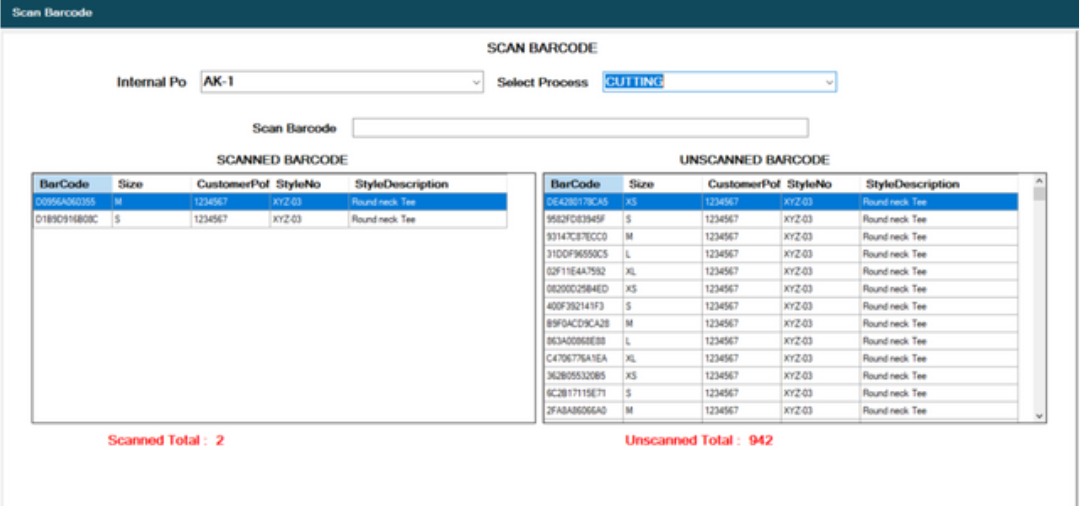Sort Scanned table by CustomerPo column header
The image size is (1080, 506).
point(230,185)
